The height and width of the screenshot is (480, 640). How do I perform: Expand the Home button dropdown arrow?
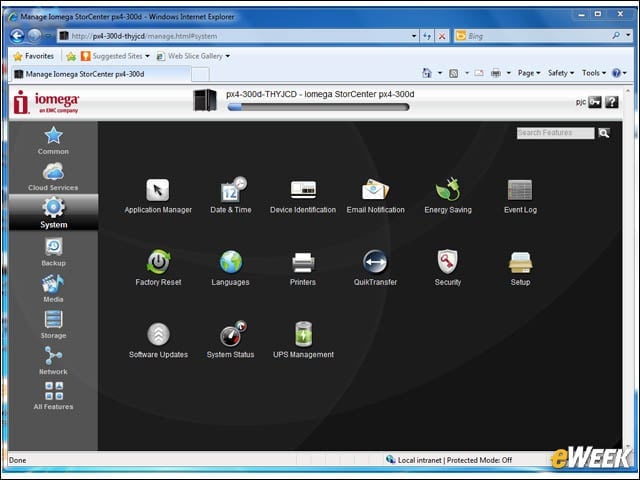(440, 73)
